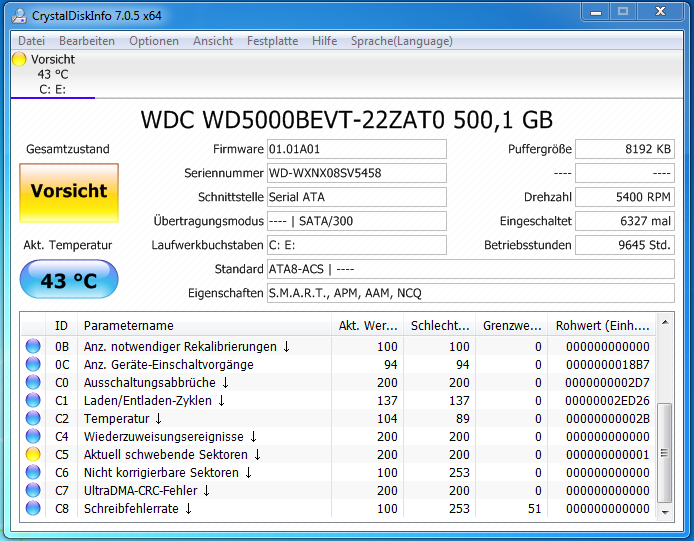Select the Schreibfehlerrate row text
The width and height of the screenshot is (694, 541).
tap(138, 508)
